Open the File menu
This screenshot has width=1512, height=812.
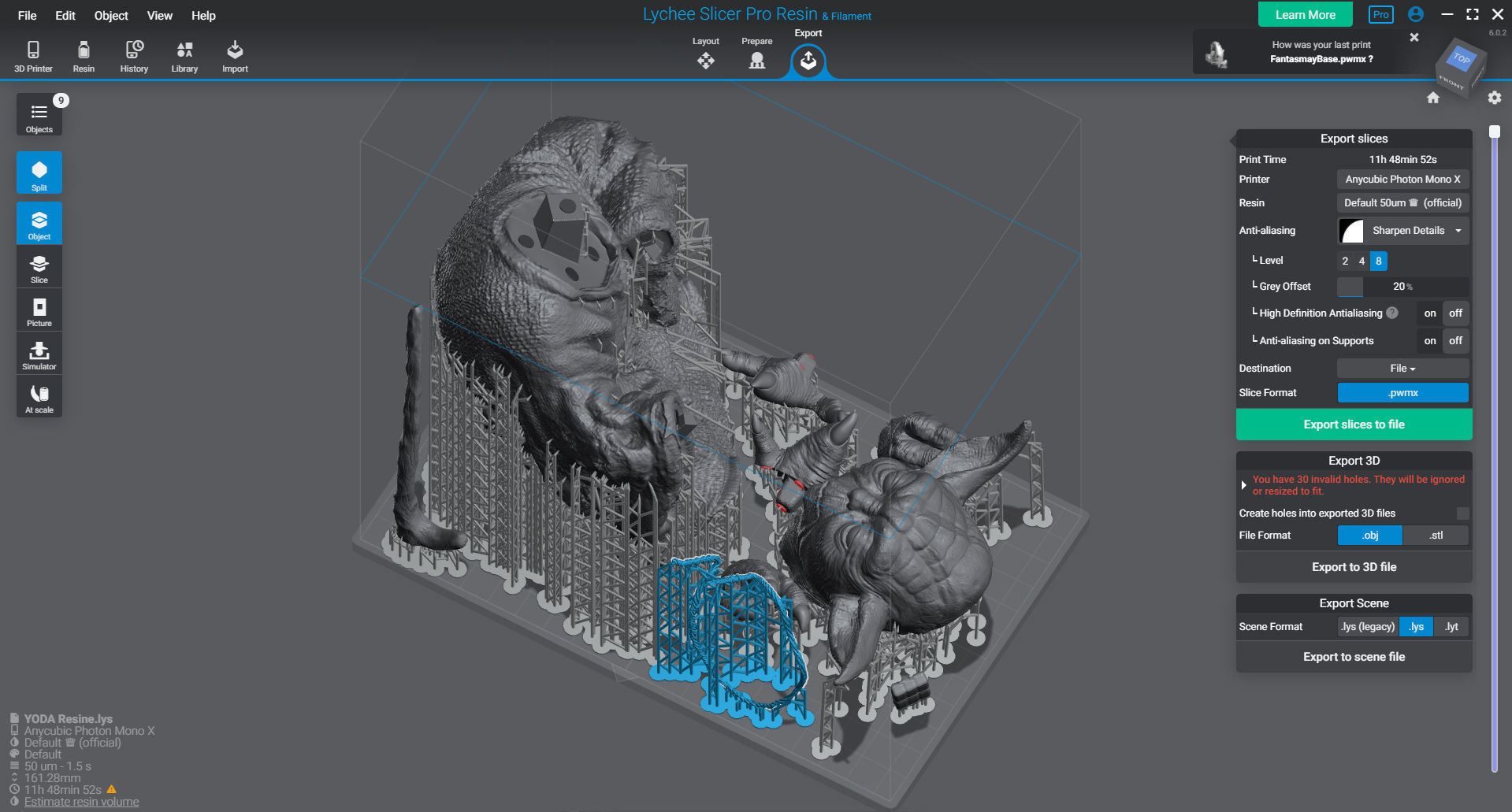click(x=28, y=15)
